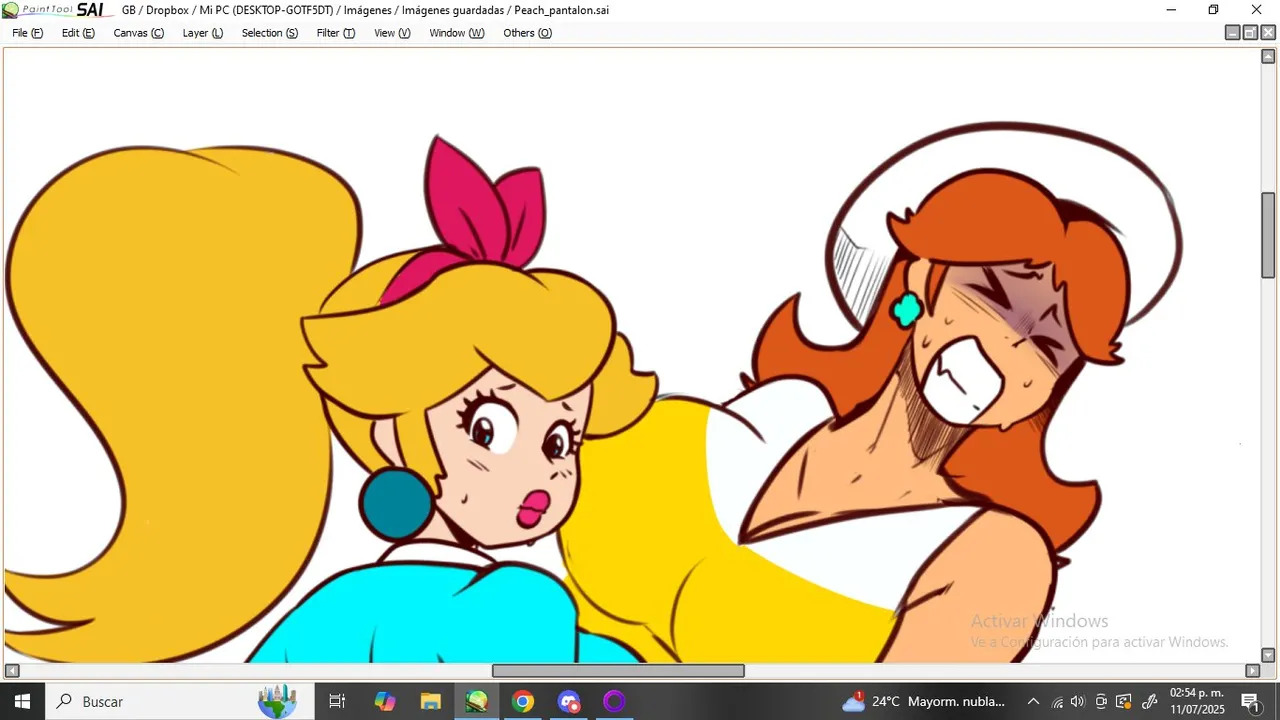
Task: Open the File menu
Action: click(27, 33)
